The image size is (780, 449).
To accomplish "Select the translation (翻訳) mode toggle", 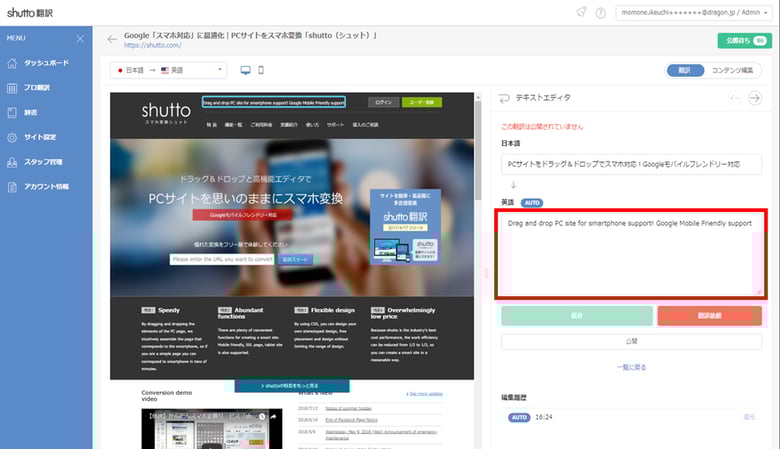I will (685, 70).
